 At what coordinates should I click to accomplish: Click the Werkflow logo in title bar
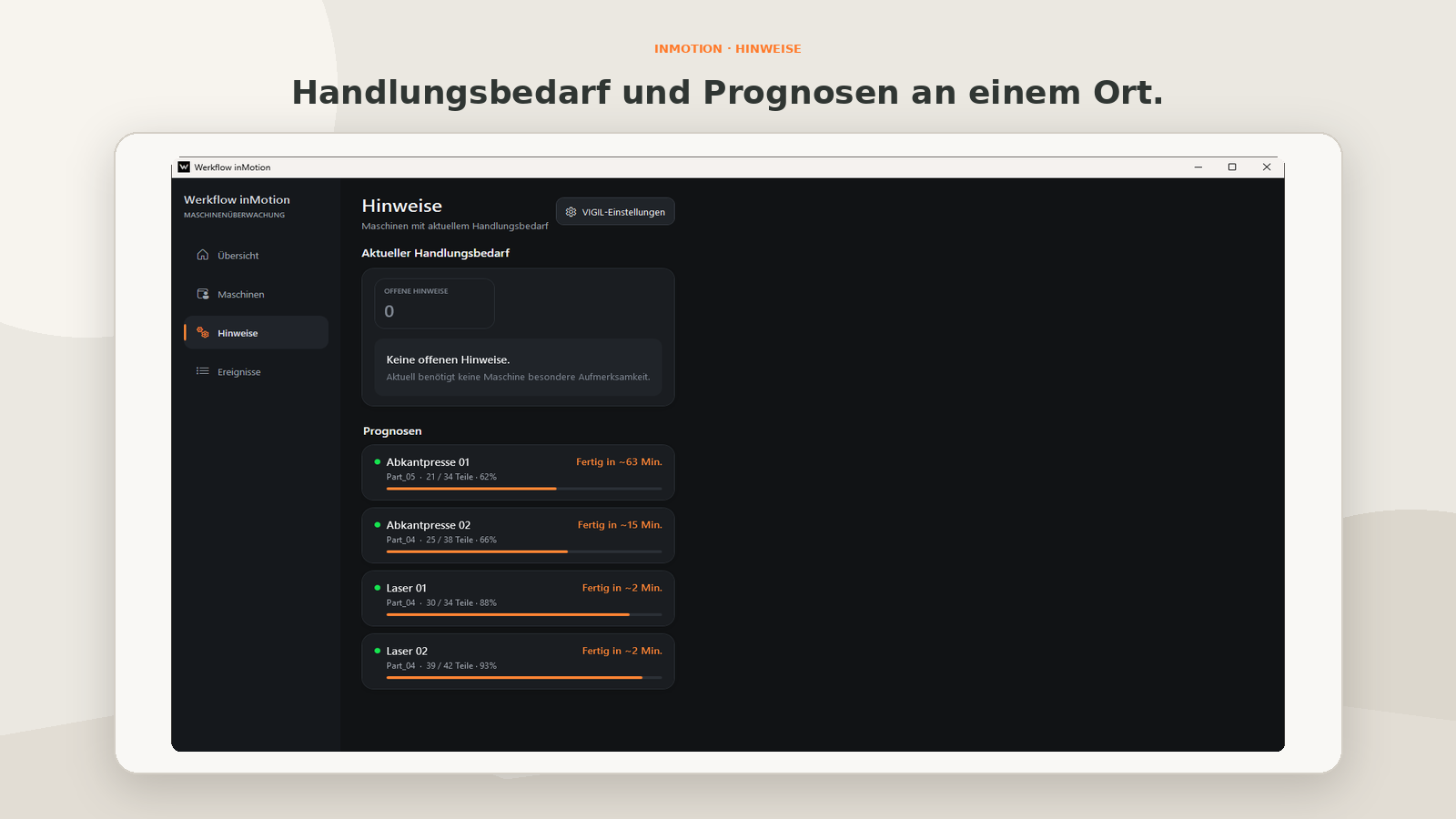click(184, 167)
